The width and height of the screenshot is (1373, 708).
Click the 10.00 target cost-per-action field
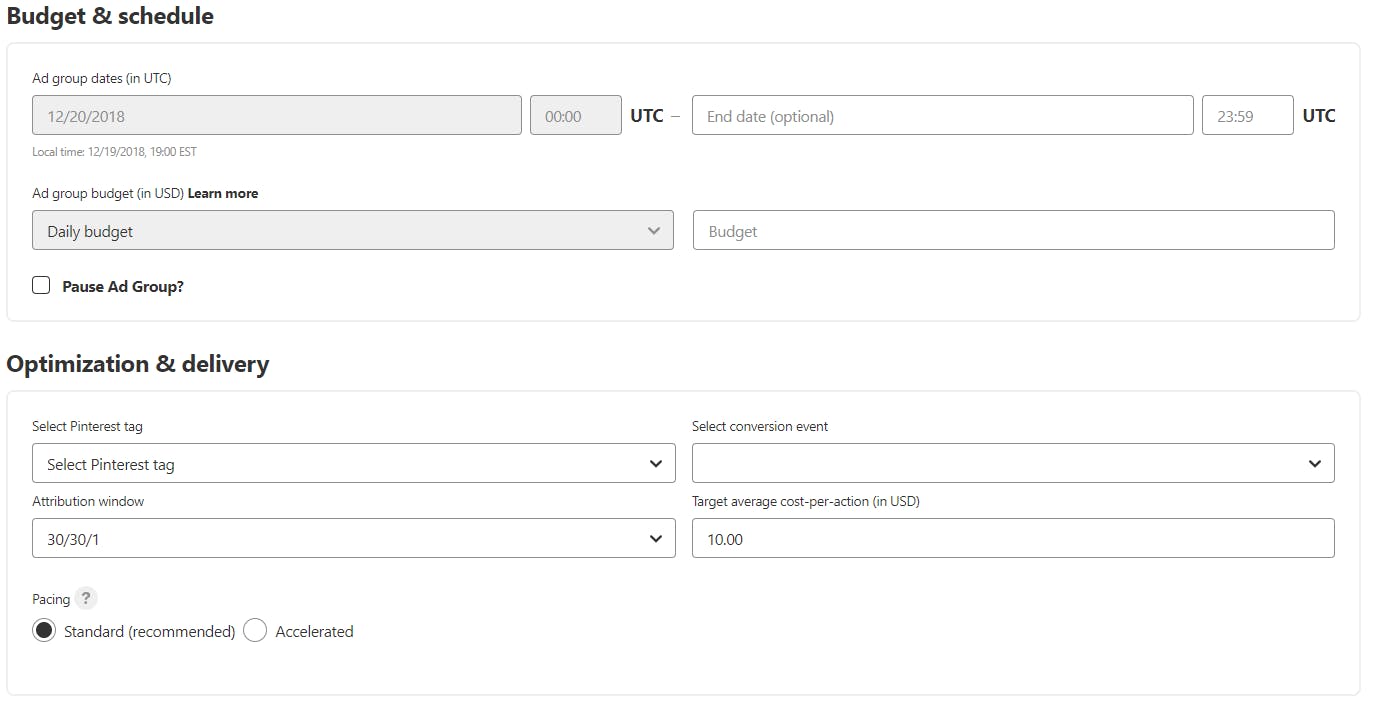click(x=1012, y=538)
